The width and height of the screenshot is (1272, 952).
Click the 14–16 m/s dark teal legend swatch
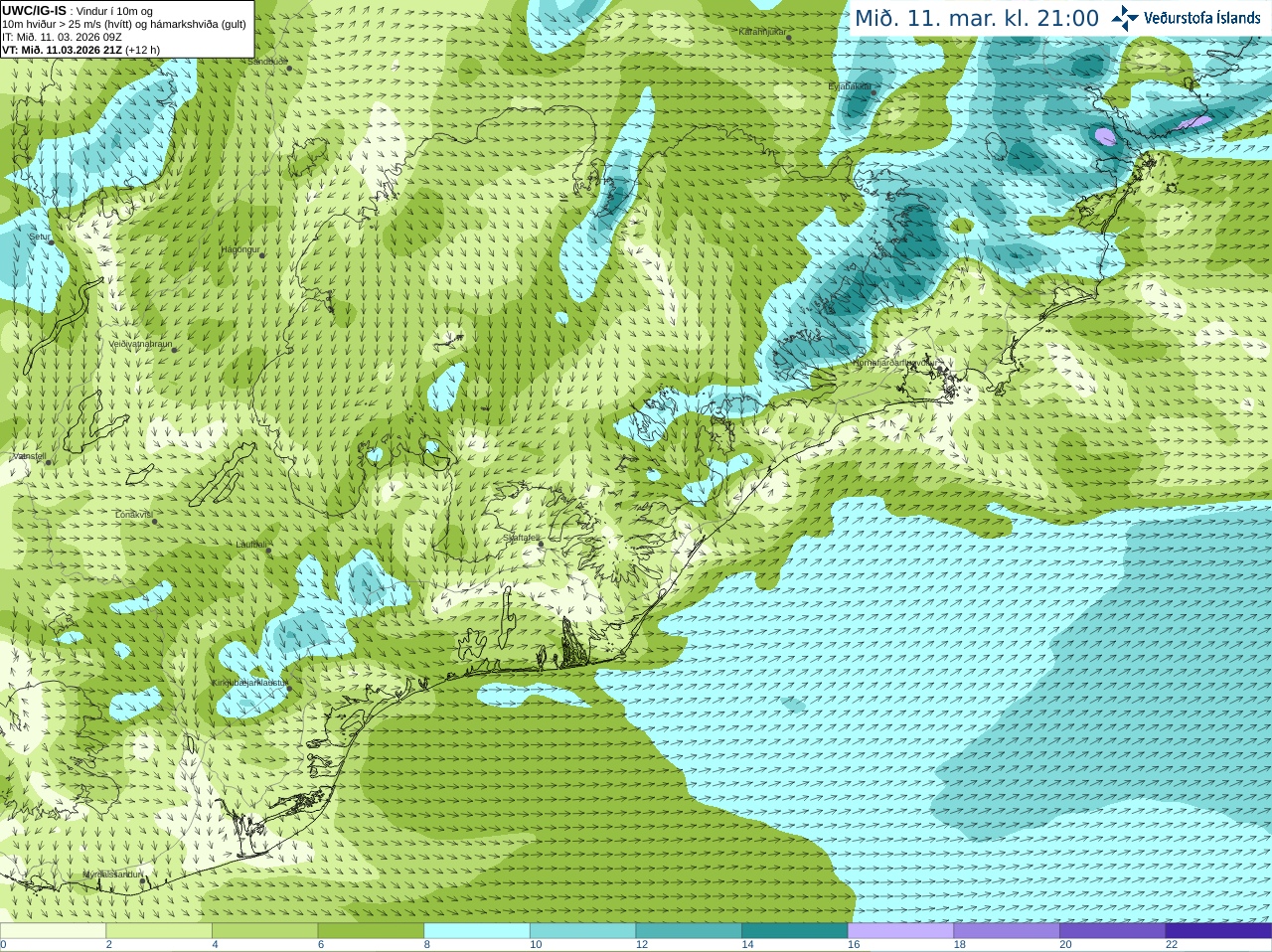pos(795,931)
